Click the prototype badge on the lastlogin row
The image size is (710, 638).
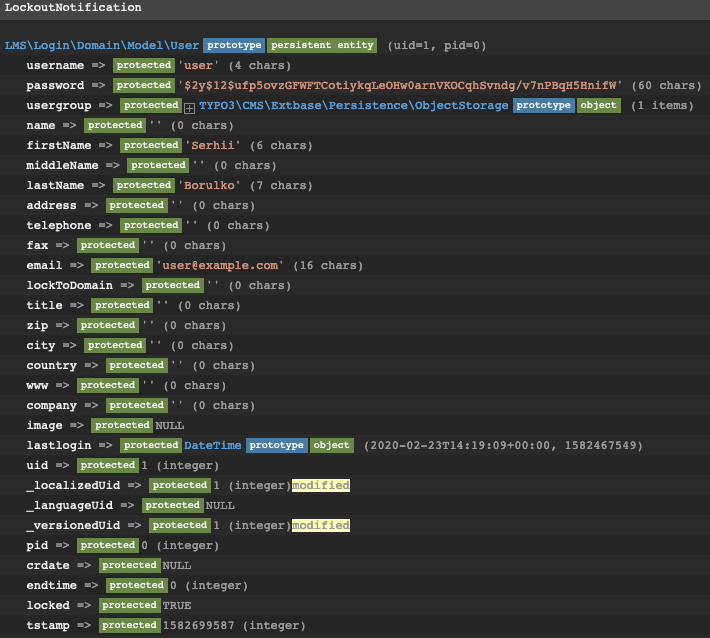tap(277, 446)
